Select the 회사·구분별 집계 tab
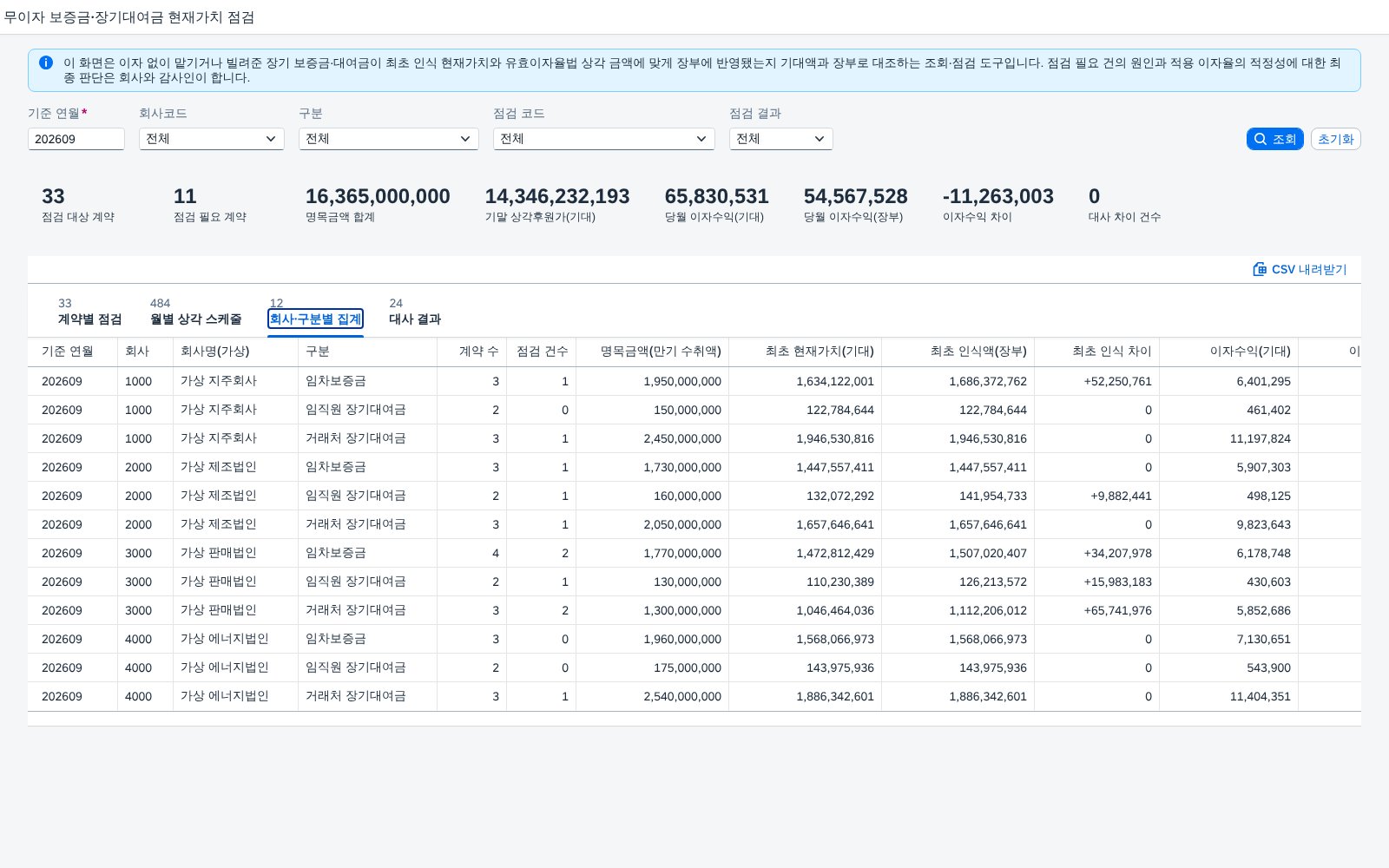Image resolution: width=1389 pixels, height=868 pixels. [x=315, y=319]
